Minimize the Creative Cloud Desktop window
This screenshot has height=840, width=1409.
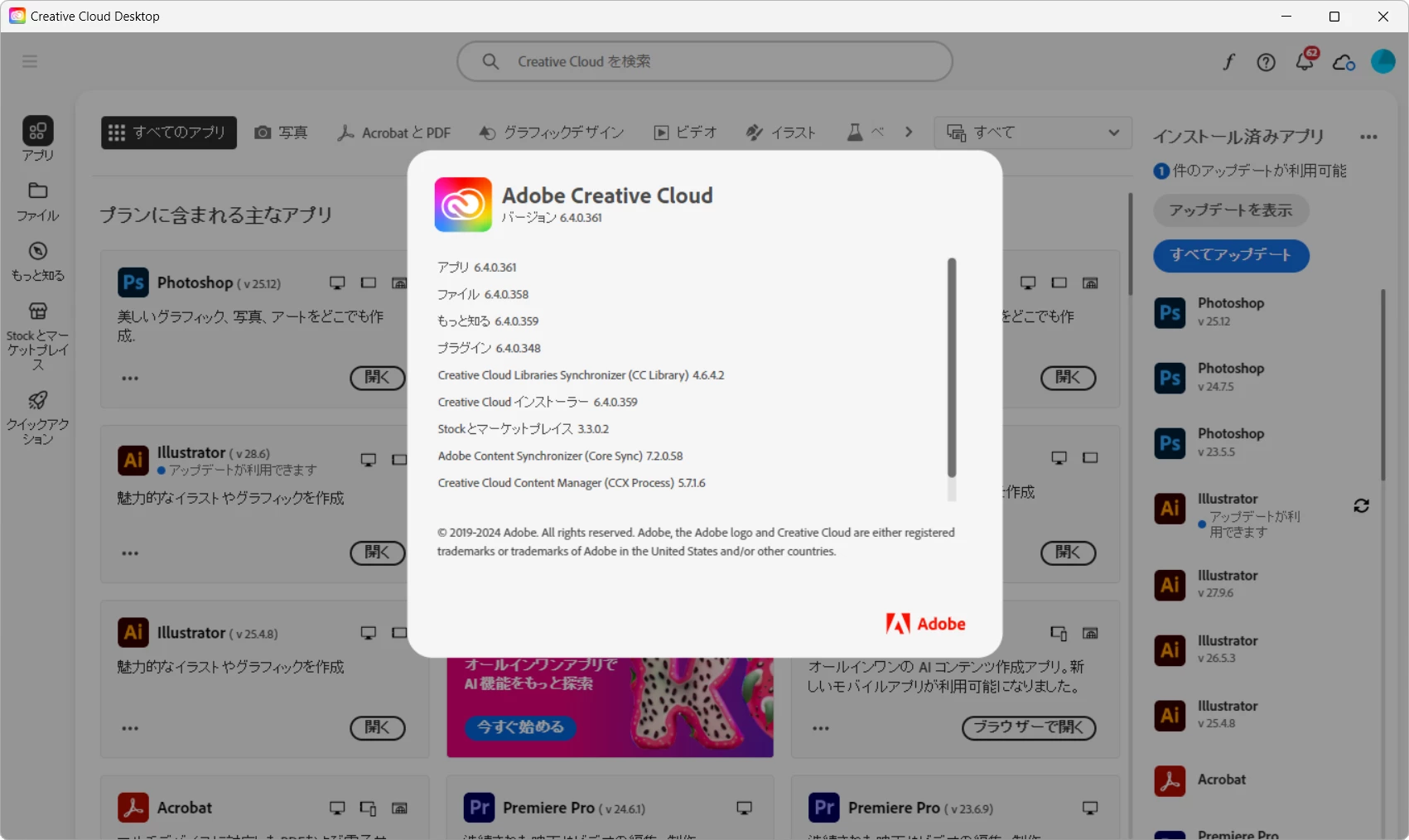point(1286,17)
